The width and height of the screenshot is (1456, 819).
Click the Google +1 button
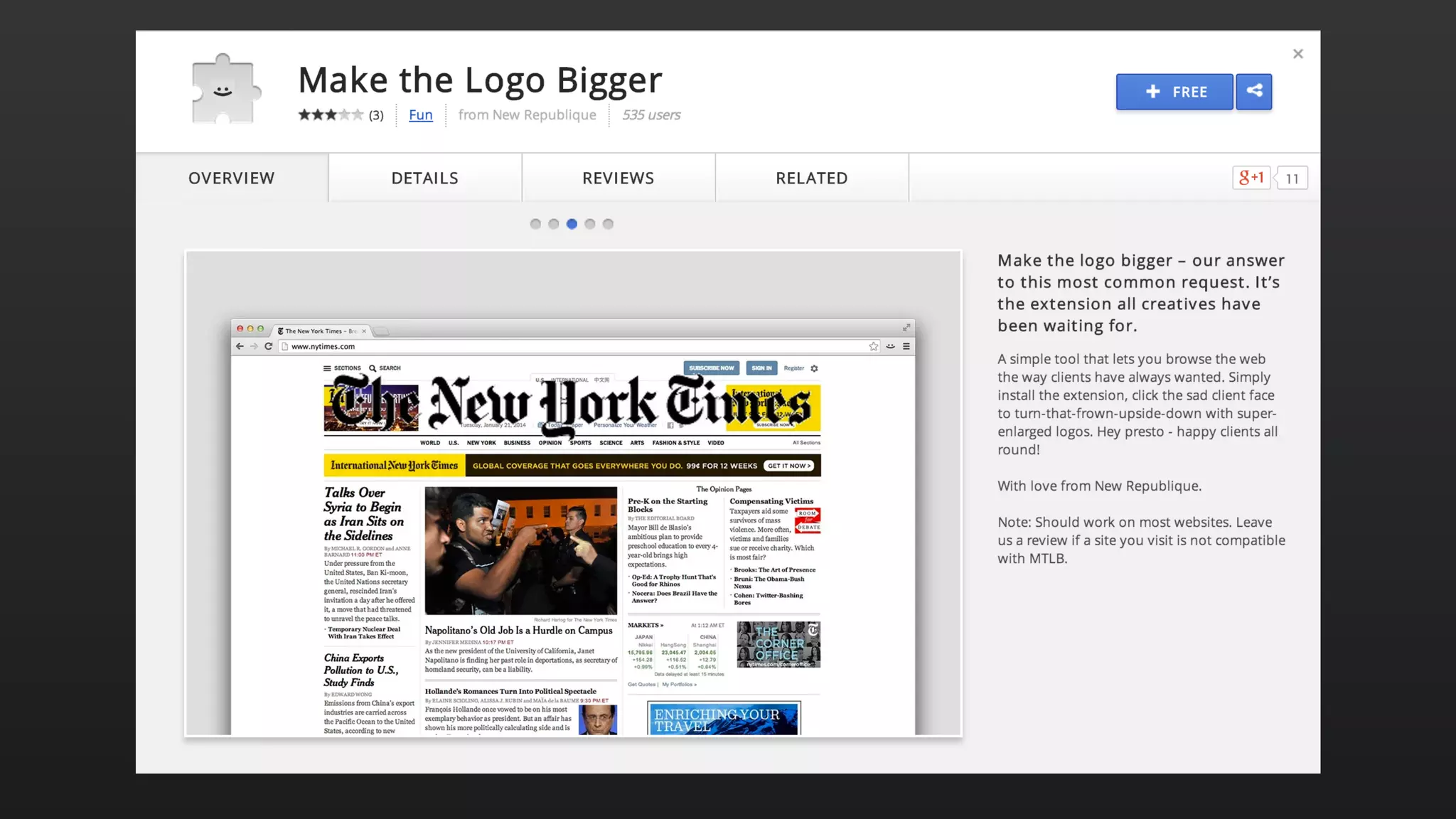pyautogui.click(x=1251, y=178)
